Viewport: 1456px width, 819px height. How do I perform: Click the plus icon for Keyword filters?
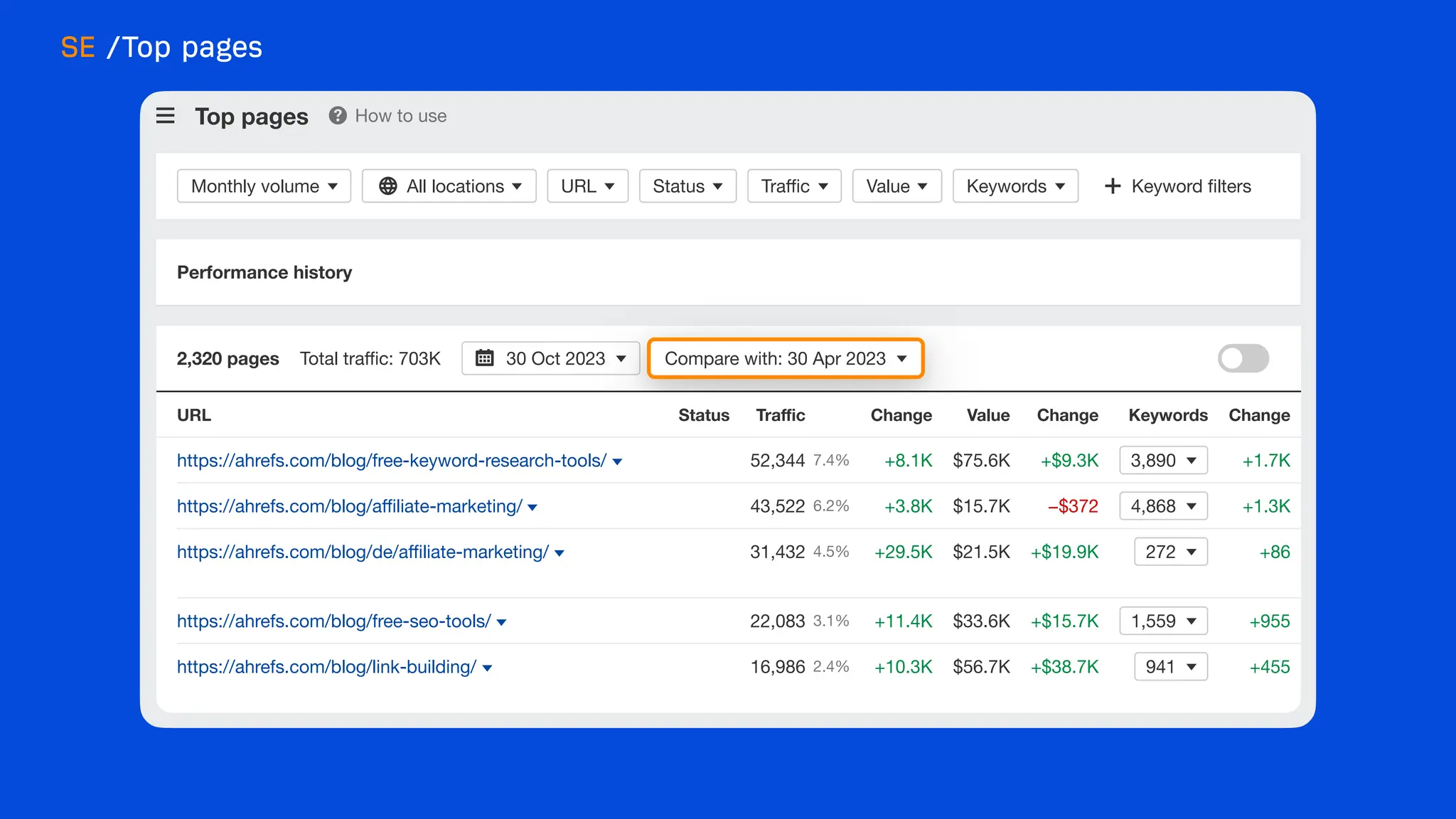click(1113, 186)
